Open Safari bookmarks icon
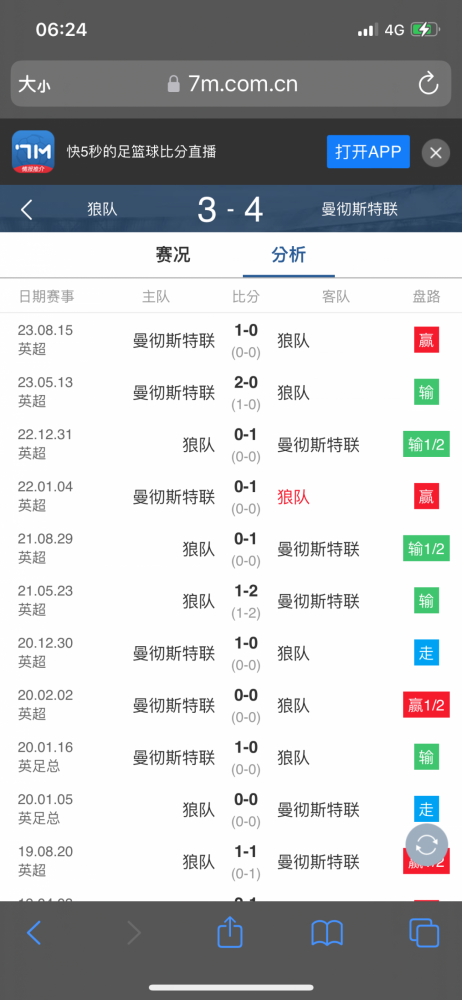 click(x=327, y=933)
